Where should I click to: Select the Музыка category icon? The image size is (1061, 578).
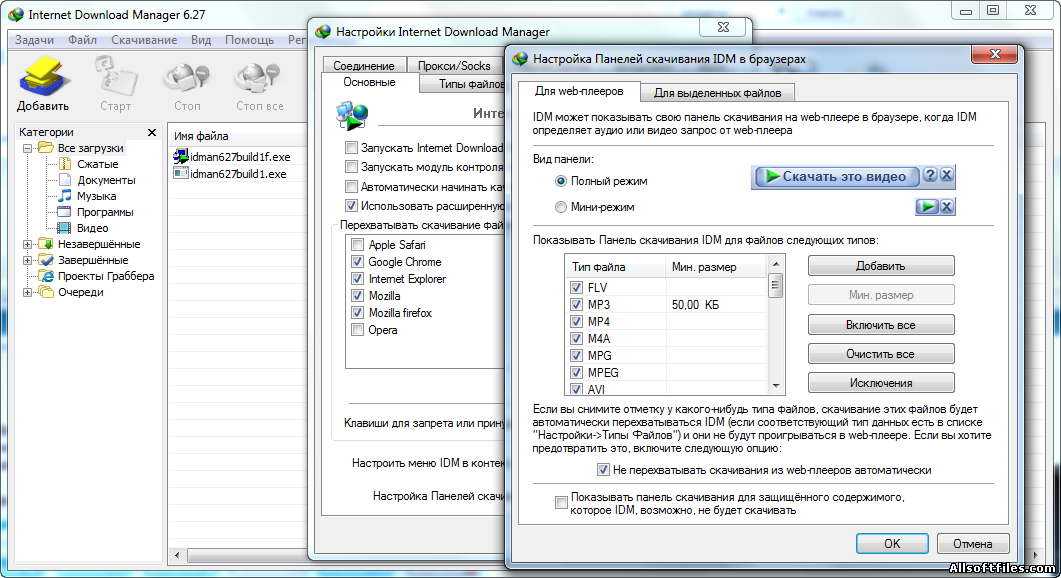coord(65,196)
